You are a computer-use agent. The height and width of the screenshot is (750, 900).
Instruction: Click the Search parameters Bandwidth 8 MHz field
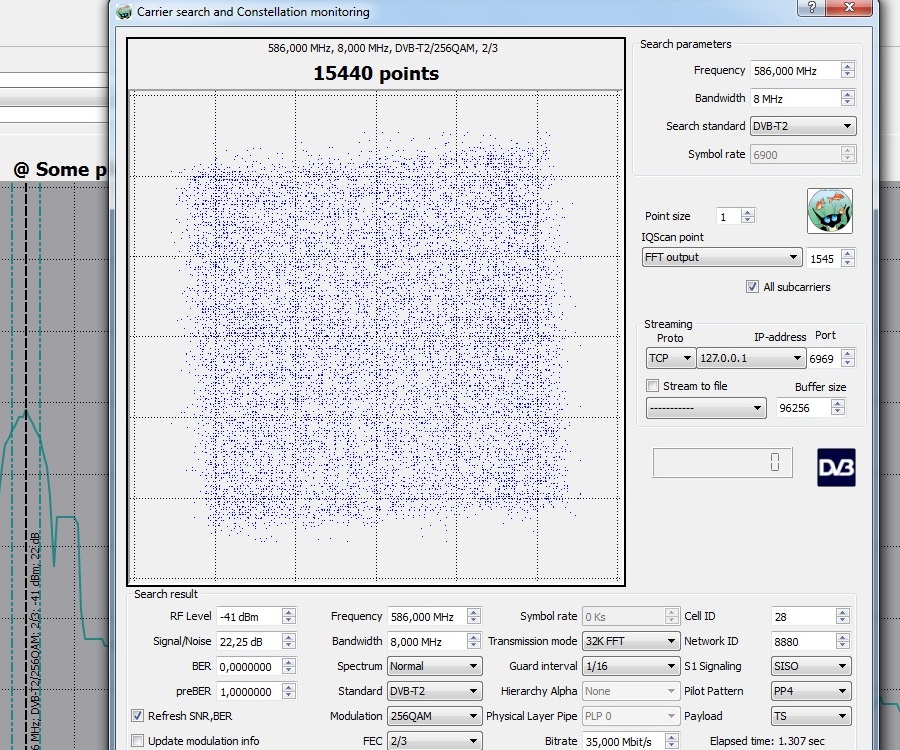796,99
